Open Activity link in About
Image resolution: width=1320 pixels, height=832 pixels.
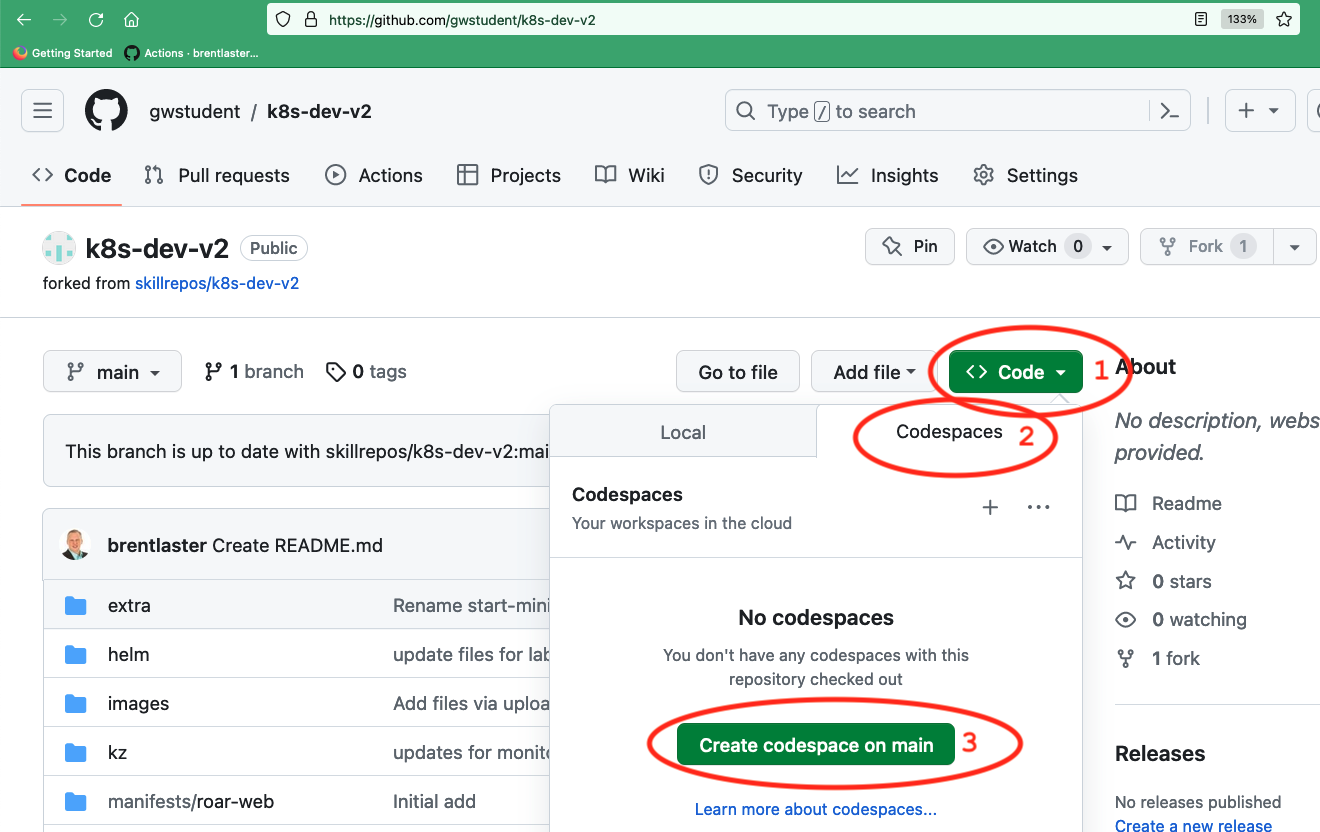1166,542
